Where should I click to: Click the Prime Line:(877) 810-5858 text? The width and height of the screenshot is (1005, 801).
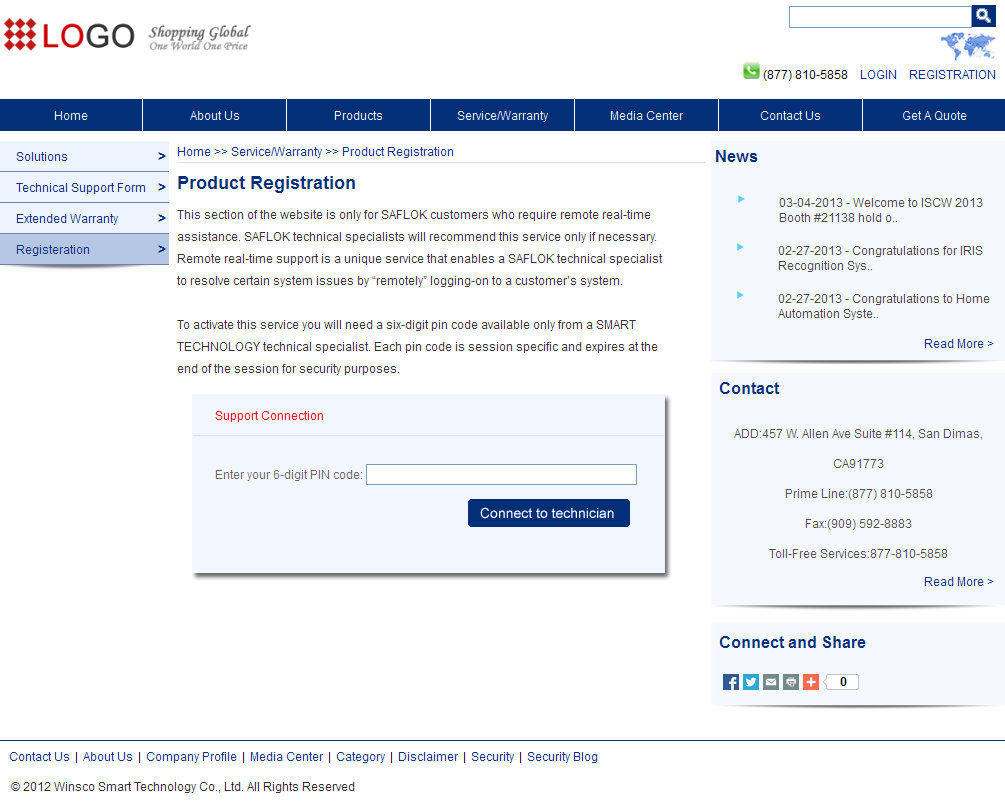[858, 494]
